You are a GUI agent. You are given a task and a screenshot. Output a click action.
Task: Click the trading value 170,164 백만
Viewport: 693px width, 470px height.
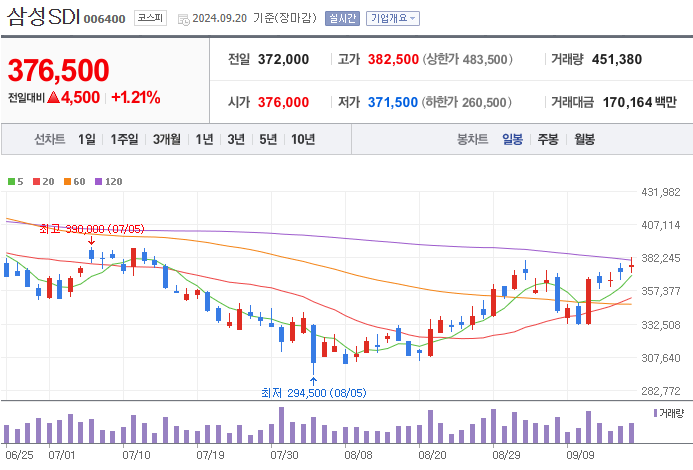pos(640,103)
